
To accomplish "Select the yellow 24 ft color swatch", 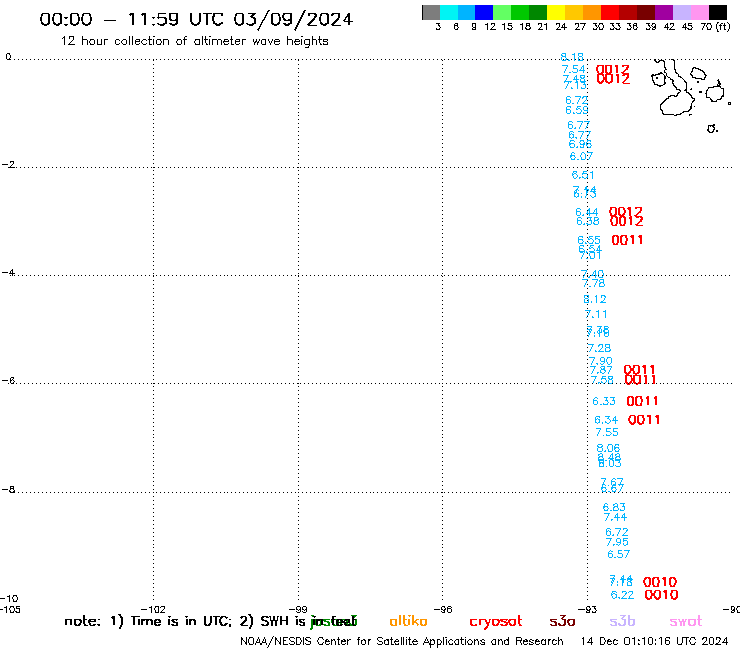I will (x=556, y=12).
